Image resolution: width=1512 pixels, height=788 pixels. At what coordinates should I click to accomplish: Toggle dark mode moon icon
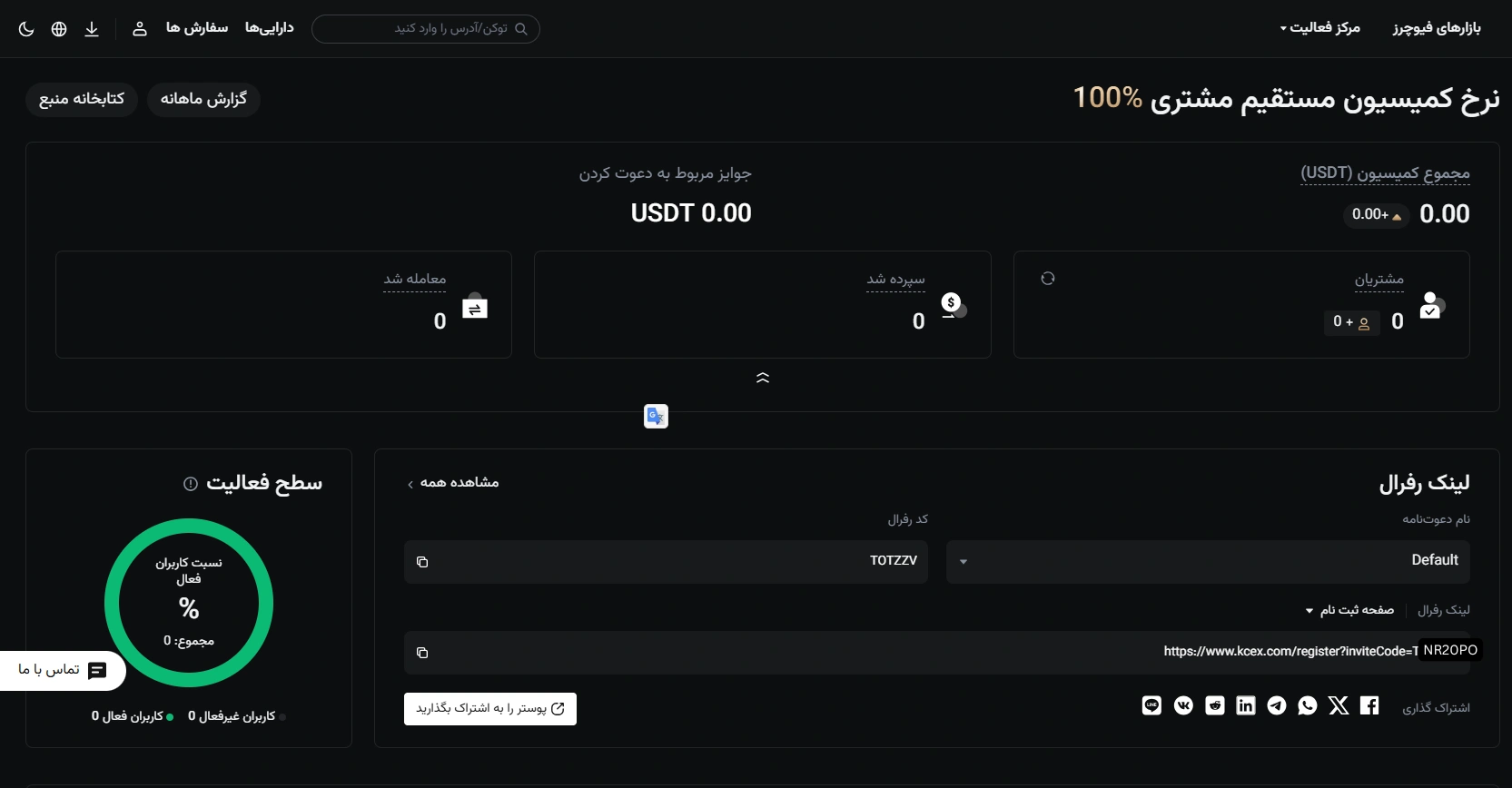coord(26,29)
